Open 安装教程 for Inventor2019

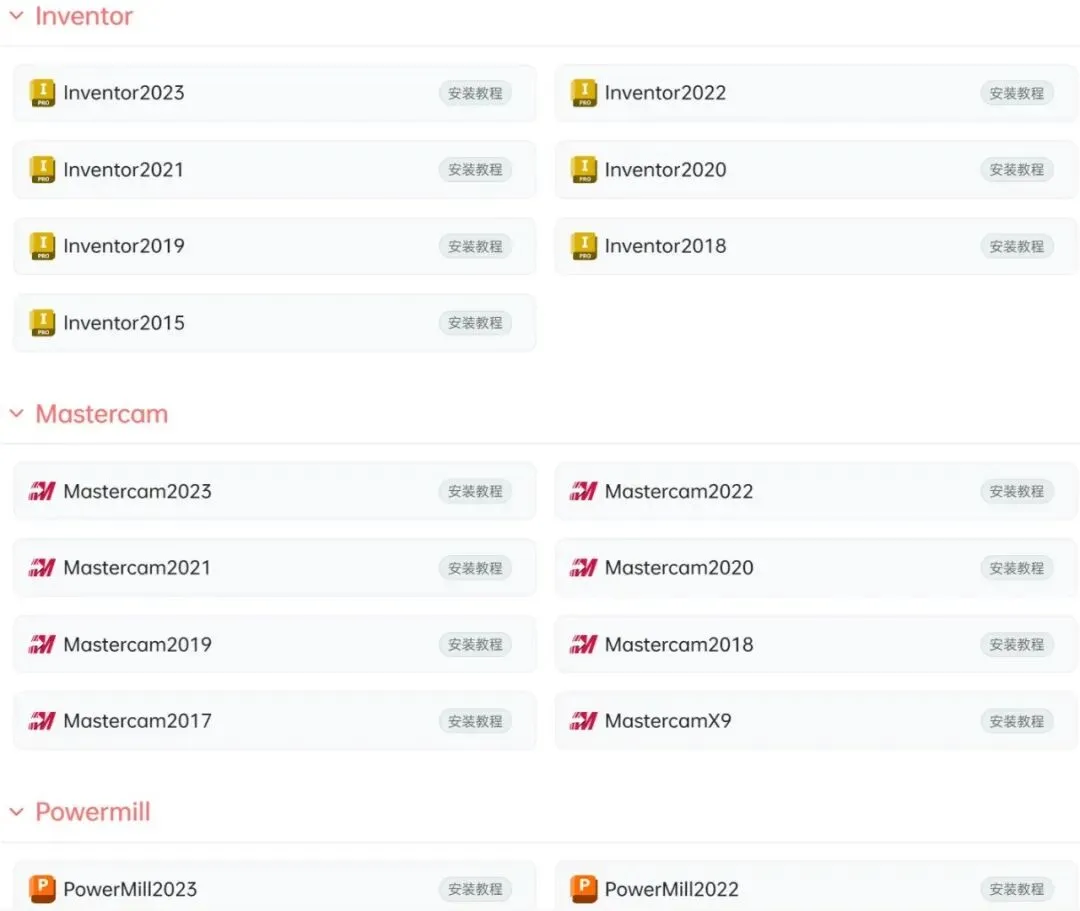point(475,246)
